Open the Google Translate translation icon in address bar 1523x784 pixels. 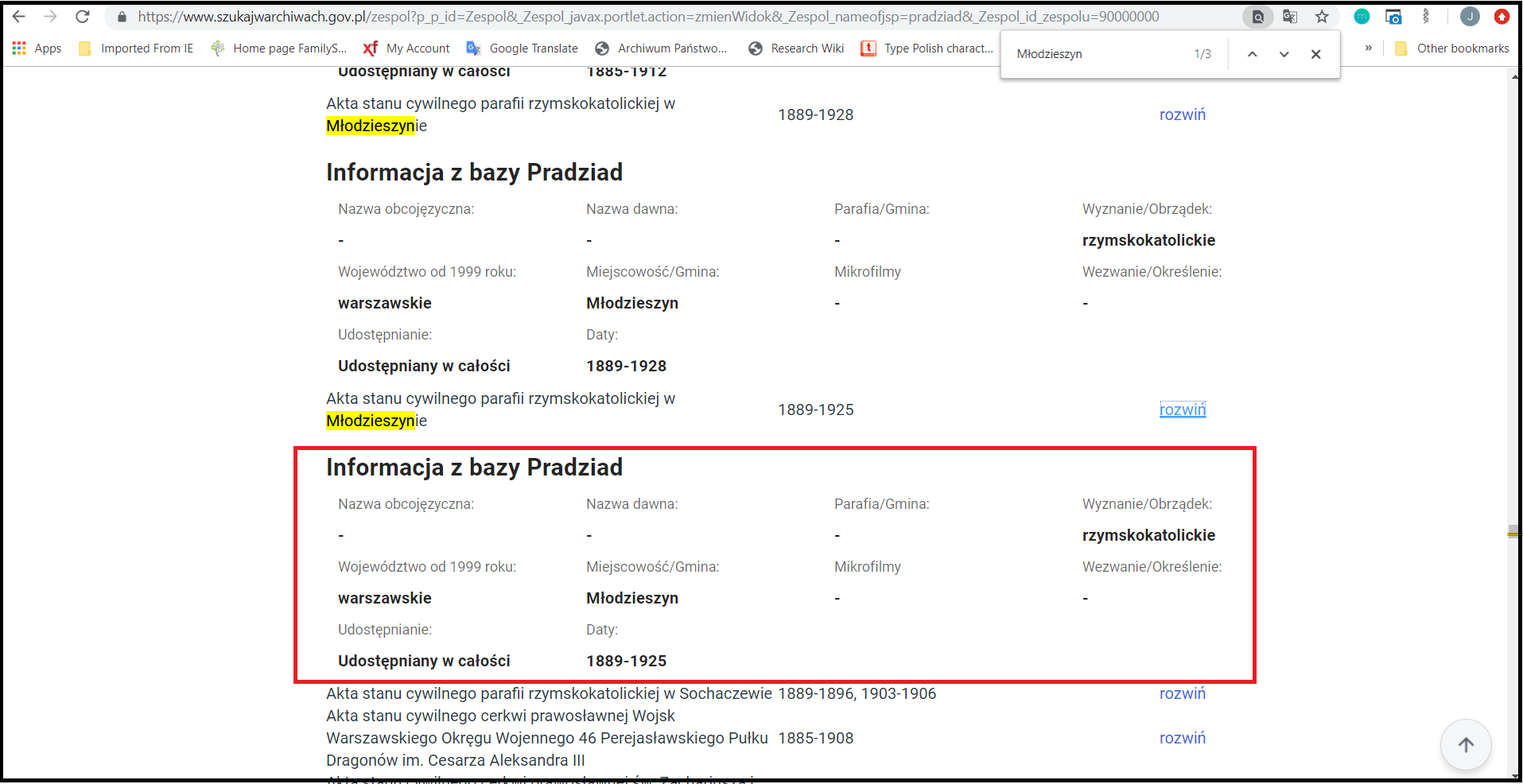pyautogui.click(x=1289, y=16)
